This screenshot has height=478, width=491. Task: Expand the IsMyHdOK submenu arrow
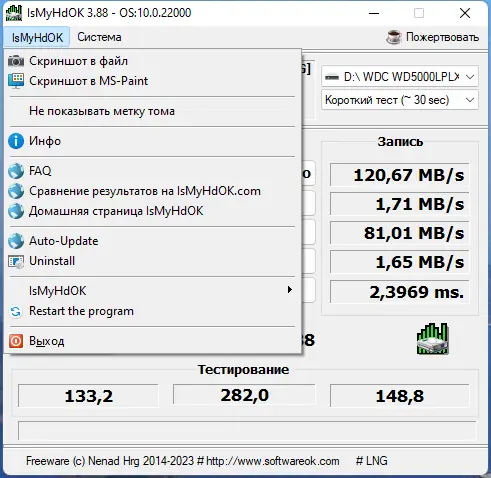point(290,290)
